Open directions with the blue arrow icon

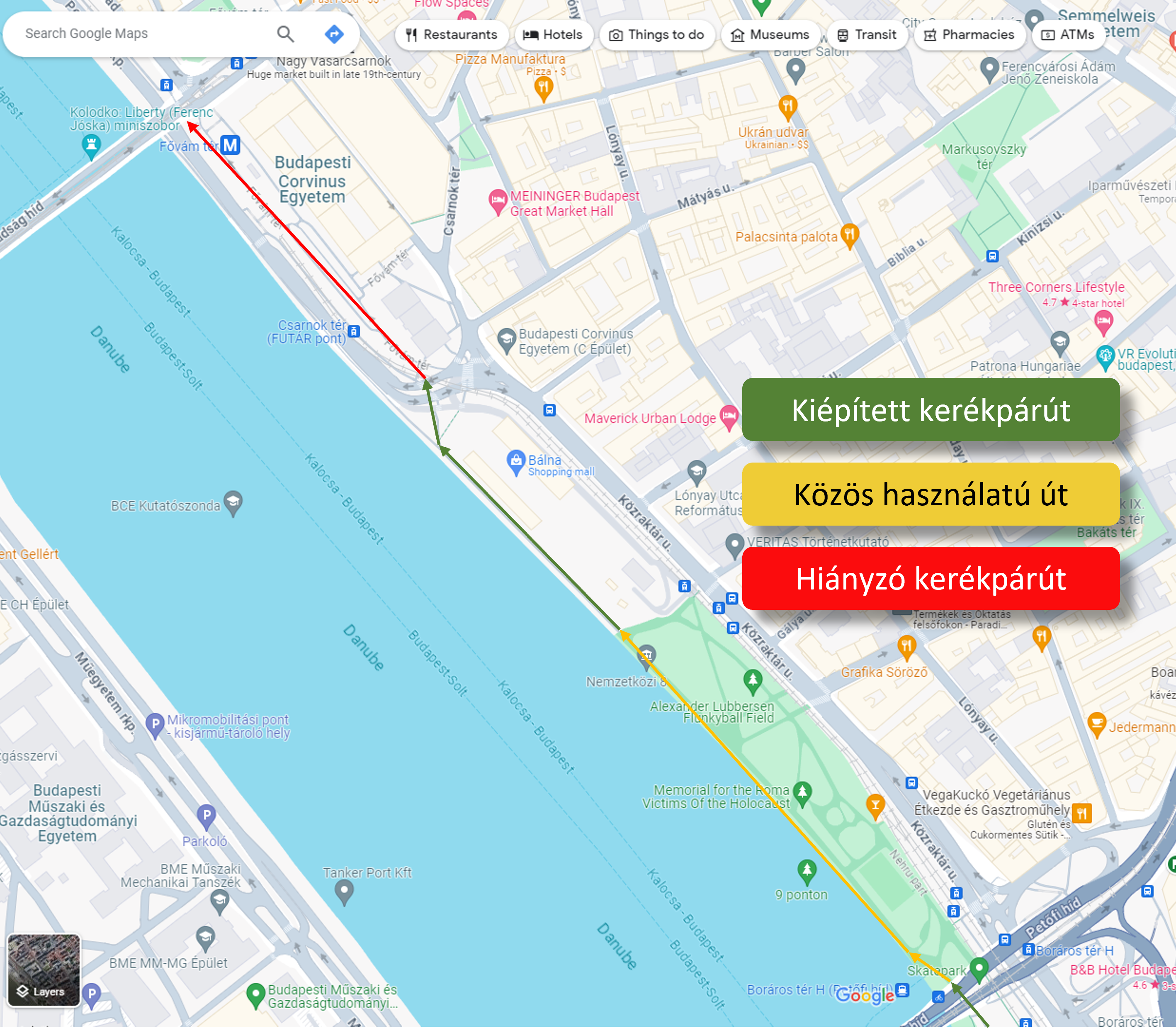[334, 34]
